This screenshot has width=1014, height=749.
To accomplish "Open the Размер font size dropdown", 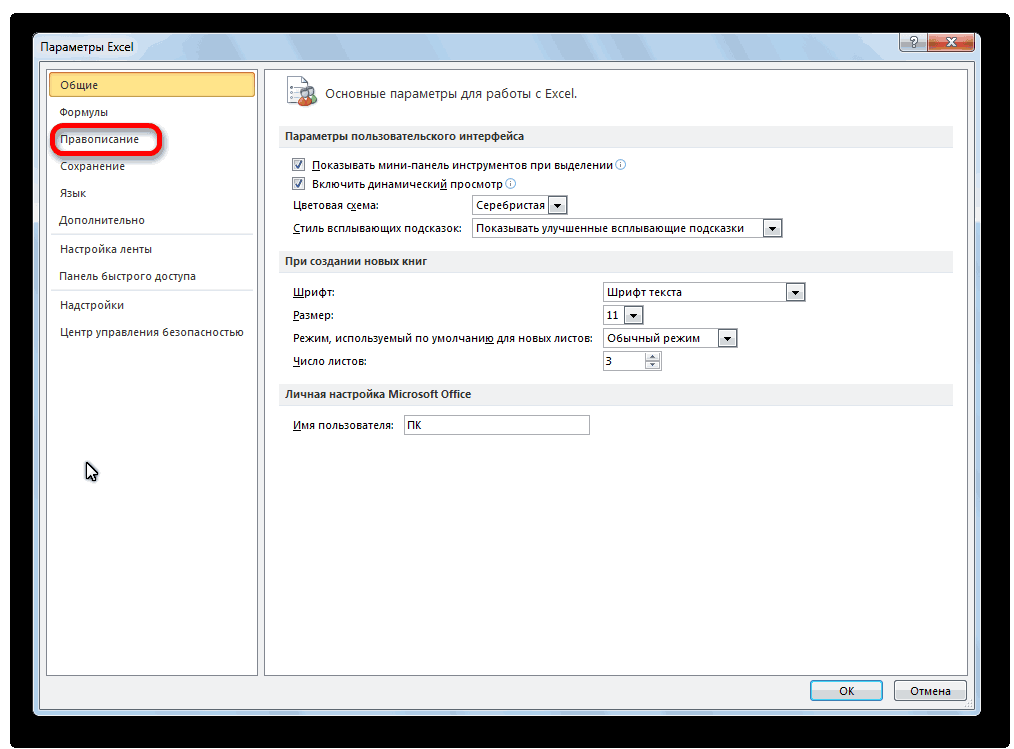I will tap(634, 316).
